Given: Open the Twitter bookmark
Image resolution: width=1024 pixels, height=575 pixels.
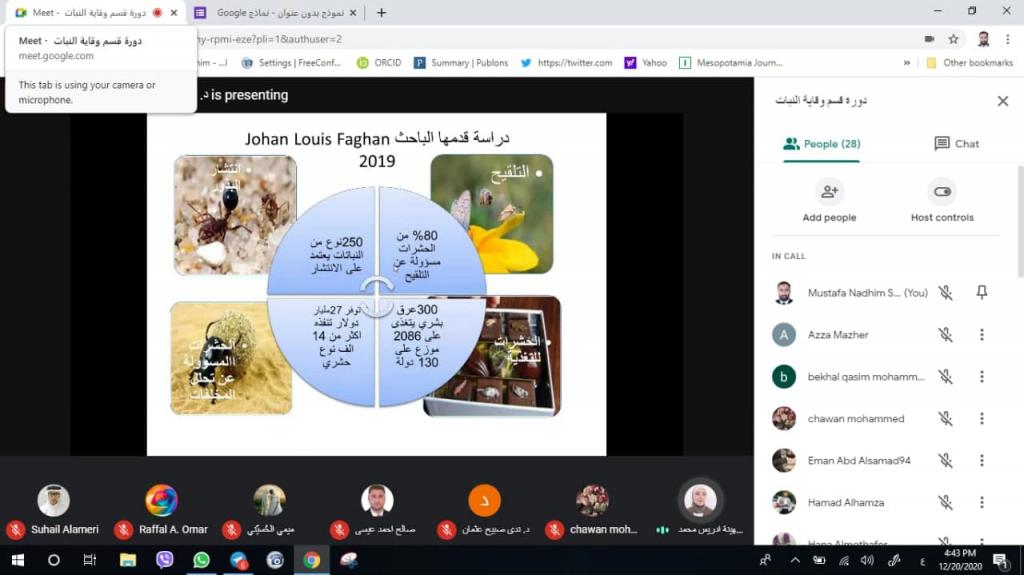Looking at the screenshot, I should click(x=566, y=62).
